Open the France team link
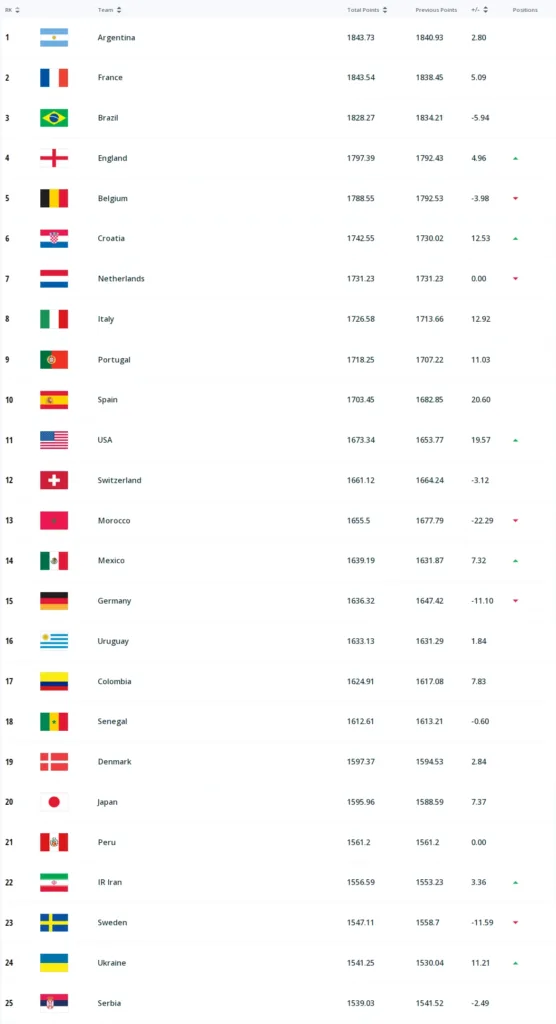Screen dimensions: 556x1024 coord(110,77)
